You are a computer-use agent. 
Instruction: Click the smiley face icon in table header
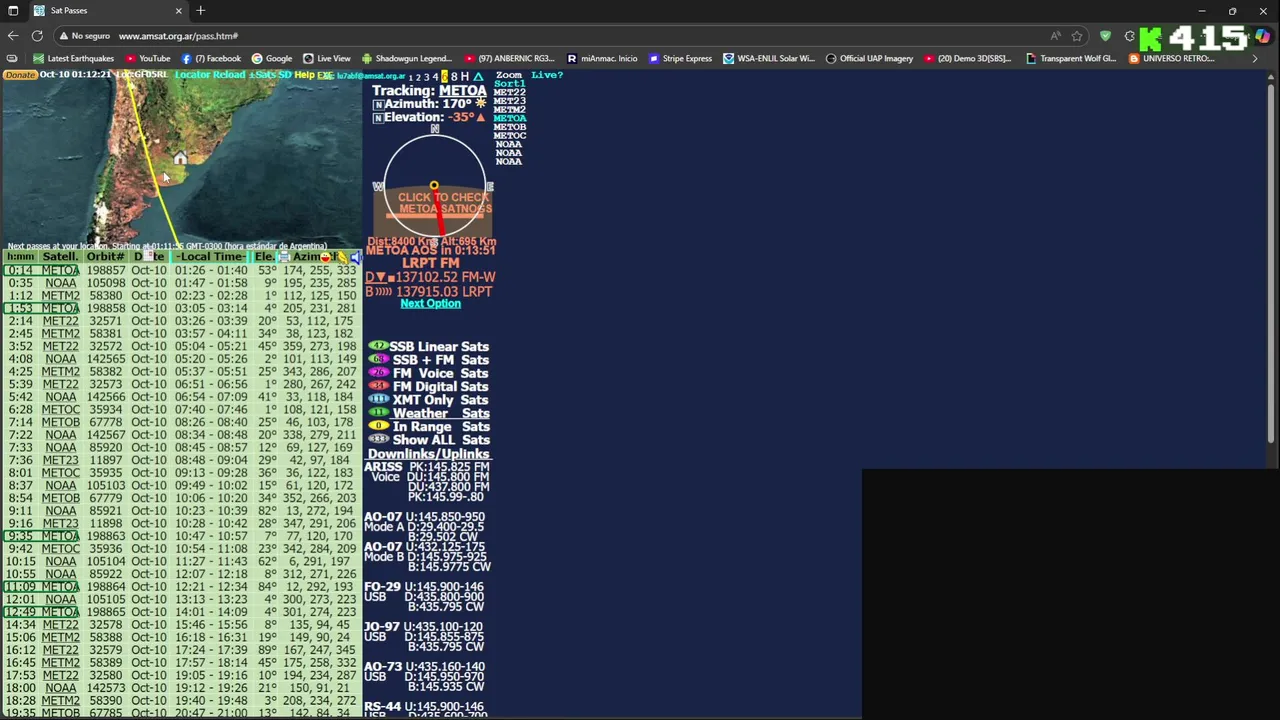(325, 257)
